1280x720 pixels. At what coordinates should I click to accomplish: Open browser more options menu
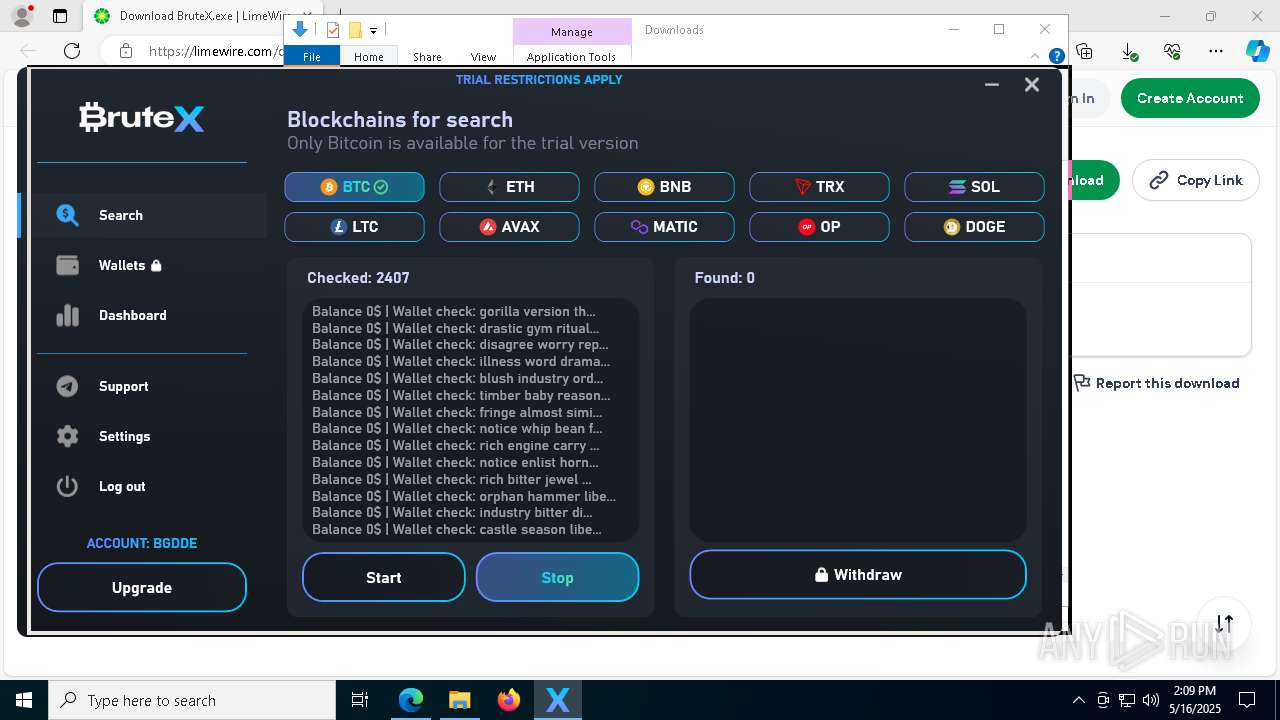[1216, 51]
